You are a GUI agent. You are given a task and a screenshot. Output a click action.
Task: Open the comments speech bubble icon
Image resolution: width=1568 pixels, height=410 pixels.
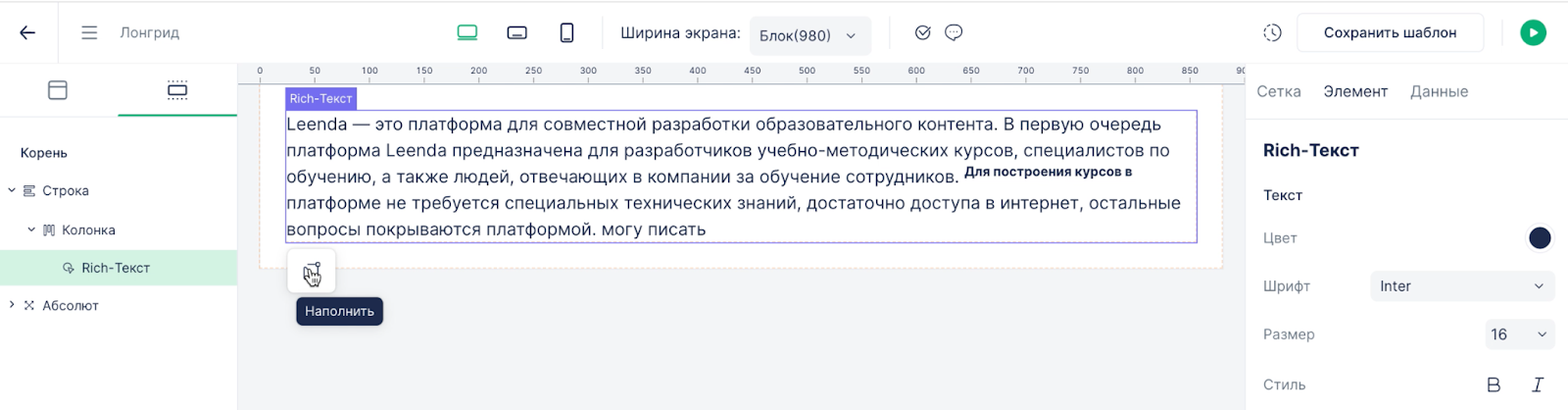tap(954, 32)
